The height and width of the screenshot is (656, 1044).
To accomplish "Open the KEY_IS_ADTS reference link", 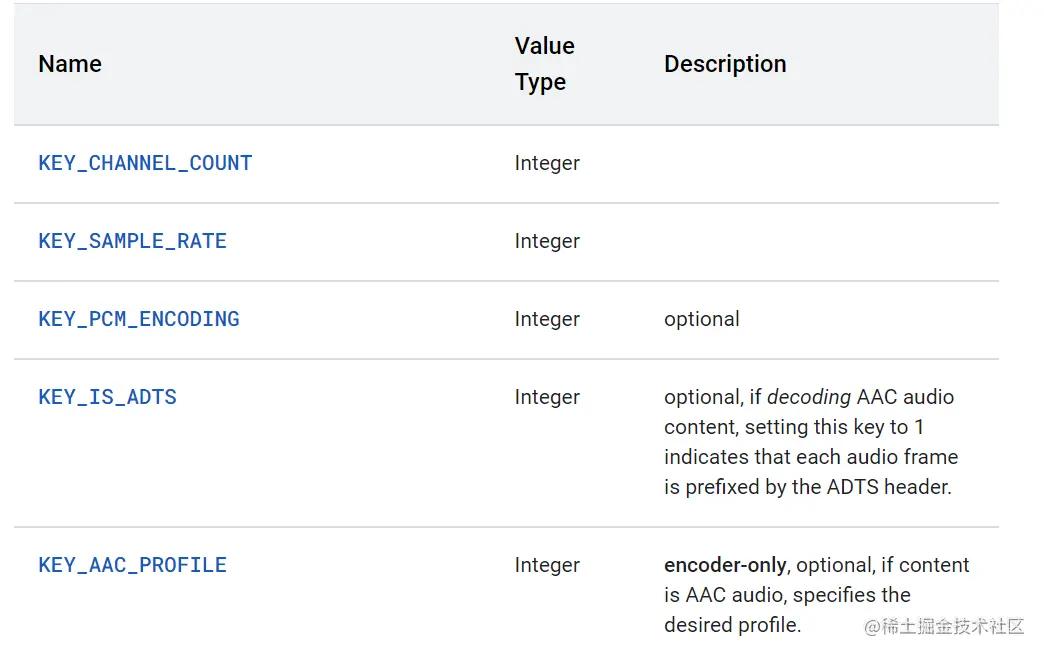I will [x=107, y=397].
